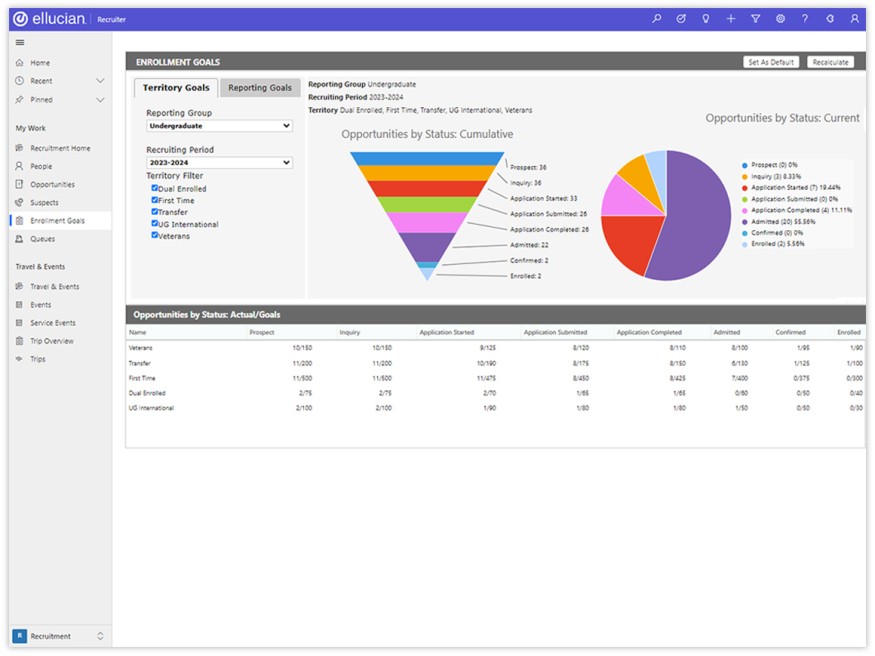Click the search magnifier icon in header

[656, 19]
